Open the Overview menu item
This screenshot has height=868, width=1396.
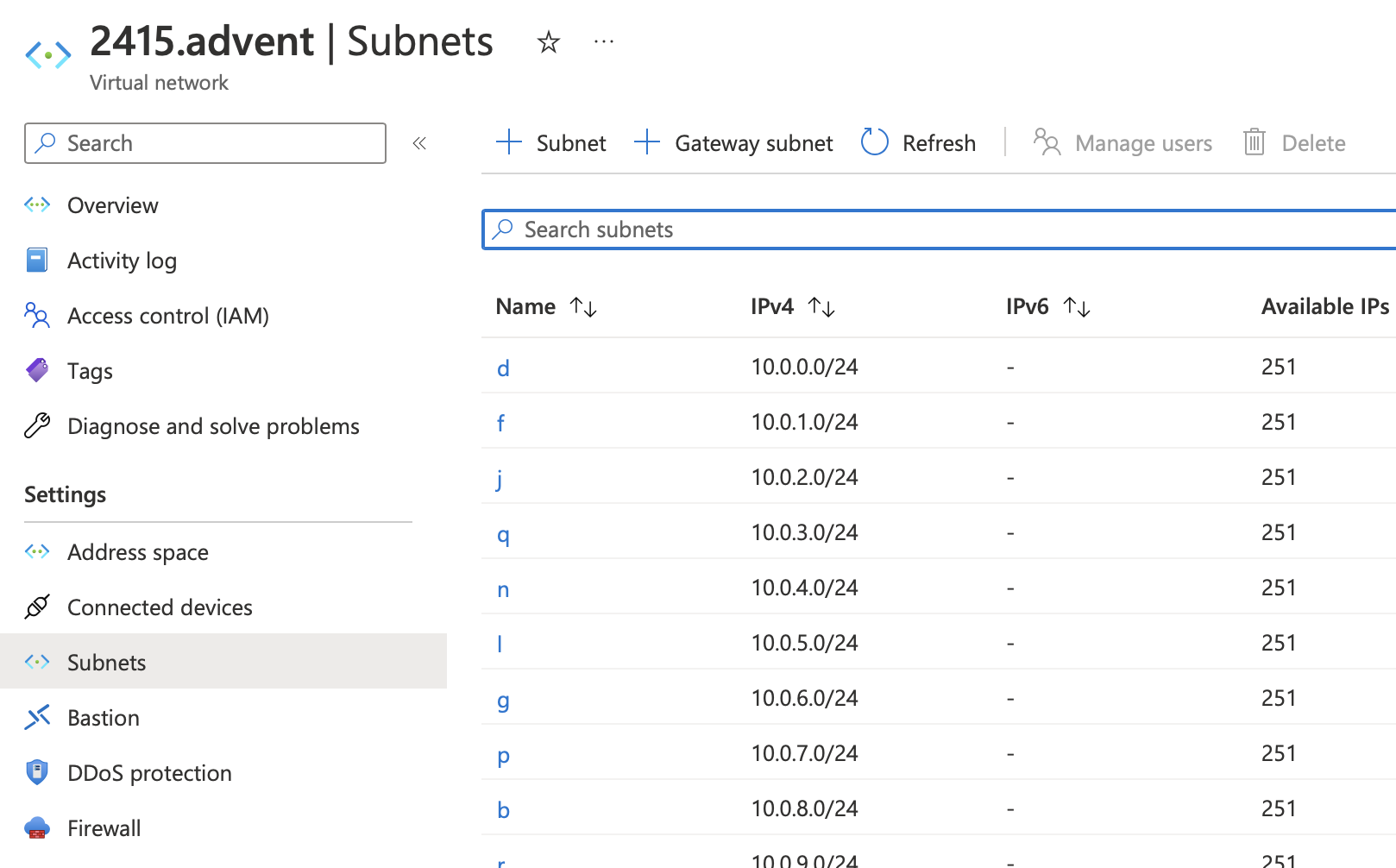pyautogui.click(x=112, y=205)
